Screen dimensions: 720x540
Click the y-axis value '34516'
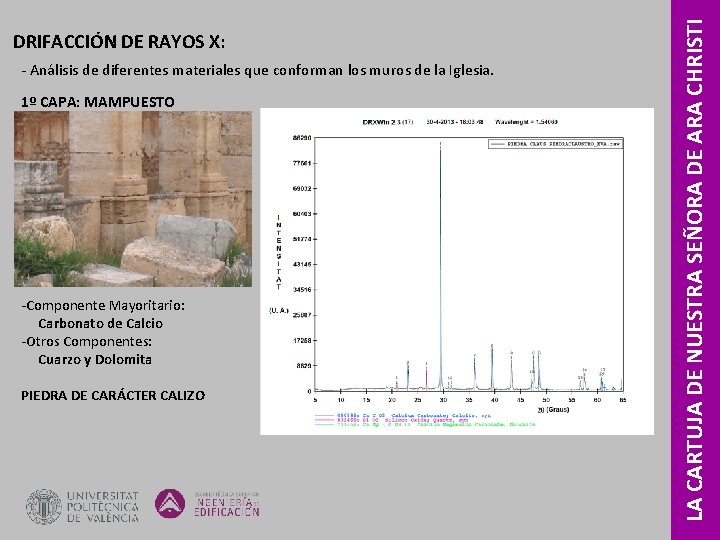[x=302, y=290]
